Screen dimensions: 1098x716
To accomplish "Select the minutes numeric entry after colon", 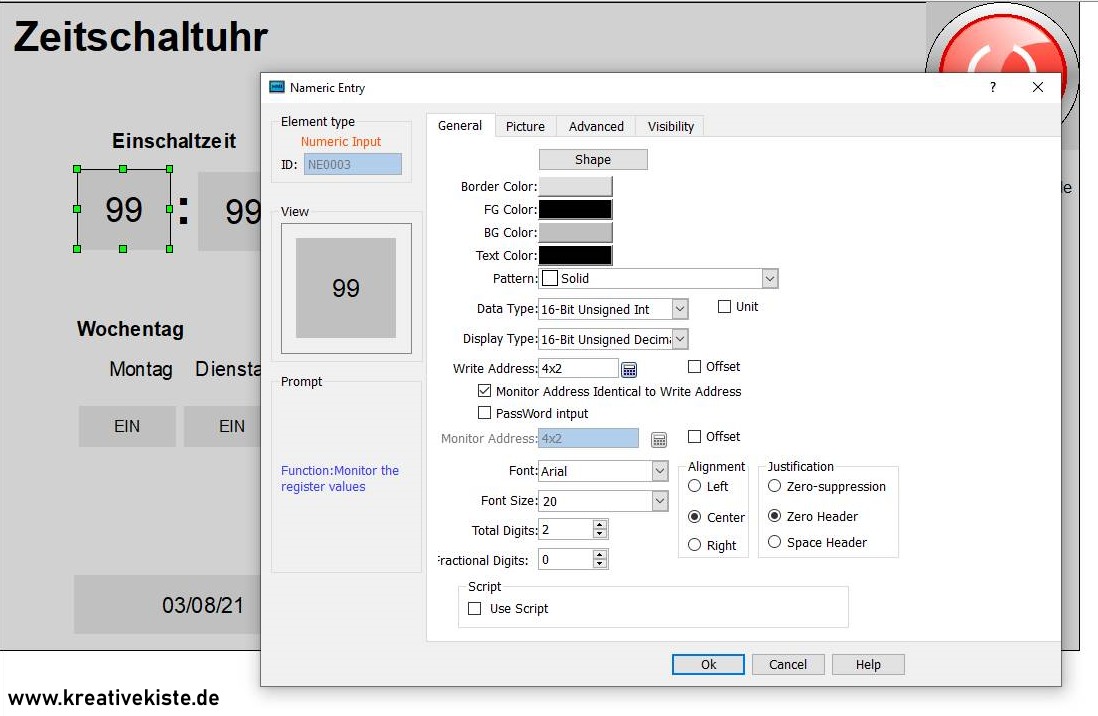I will (x=230, y=211).
